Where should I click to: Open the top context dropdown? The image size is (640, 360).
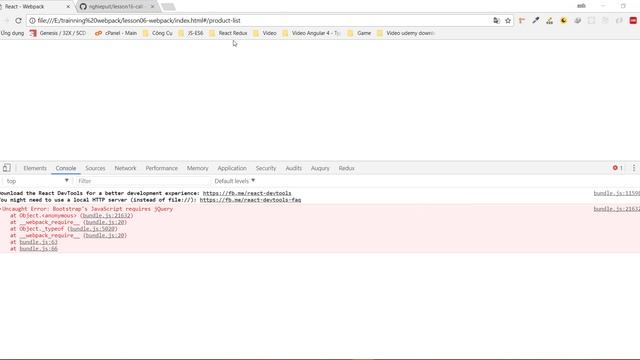(37, 181)
